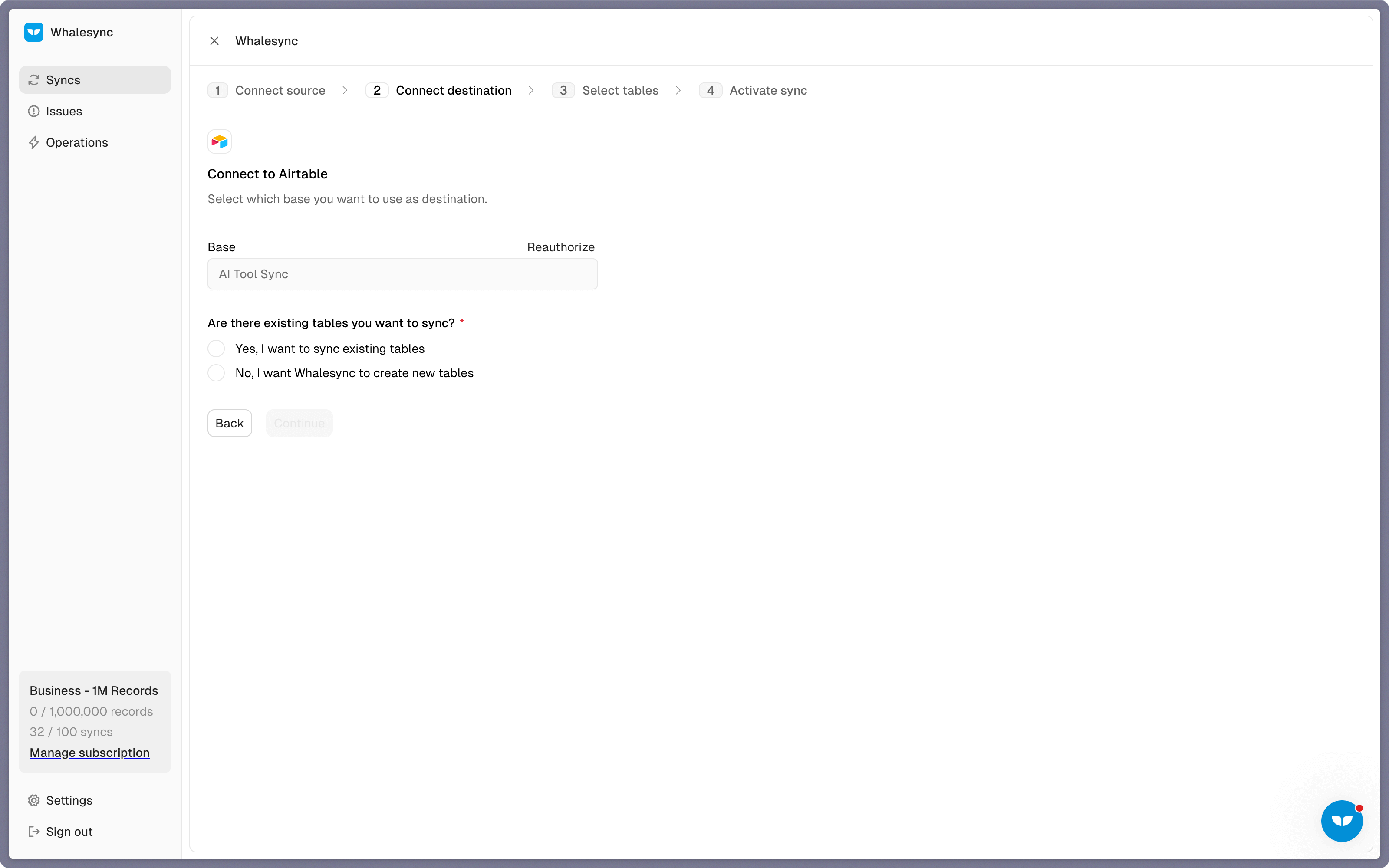Open the Syncs page

point(95,80)
